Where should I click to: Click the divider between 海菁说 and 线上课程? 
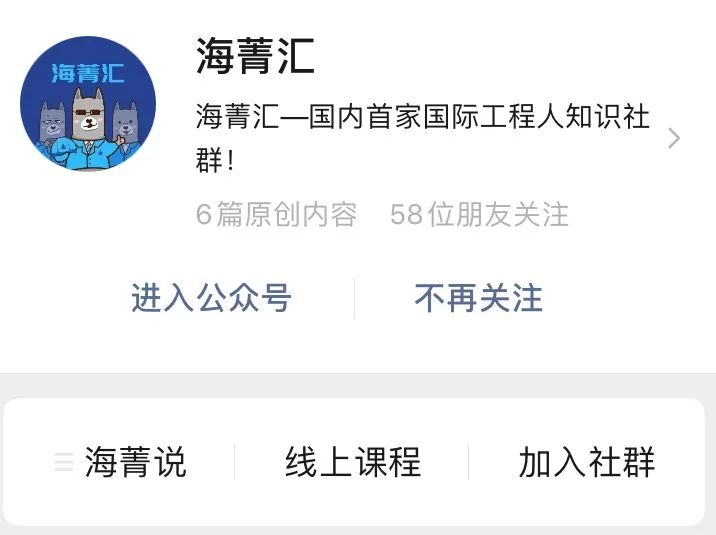tap(235, 462)
